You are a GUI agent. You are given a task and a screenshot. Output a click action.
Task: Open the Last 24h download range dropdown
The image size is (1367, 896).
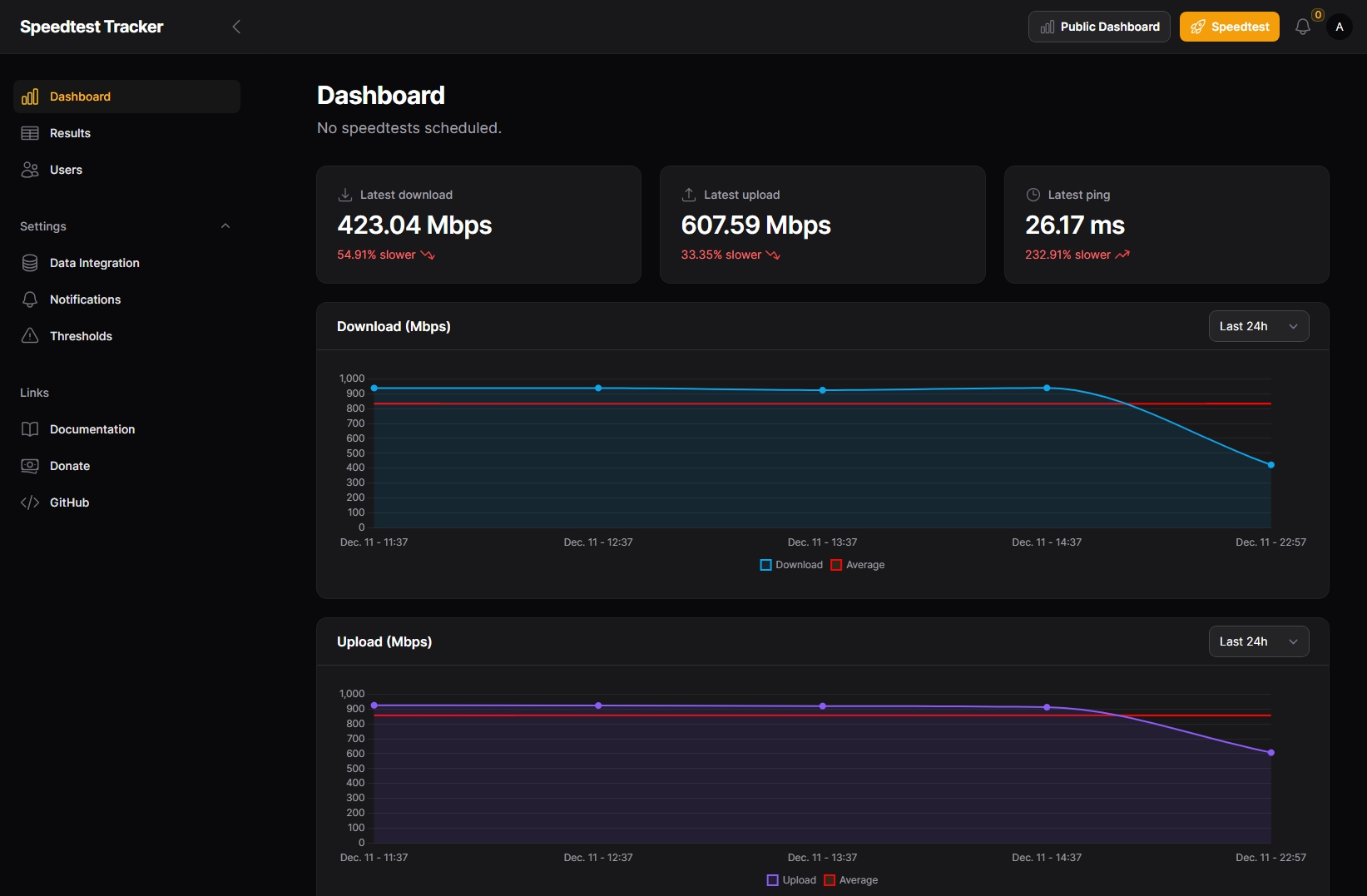(x=1258, y=326)
